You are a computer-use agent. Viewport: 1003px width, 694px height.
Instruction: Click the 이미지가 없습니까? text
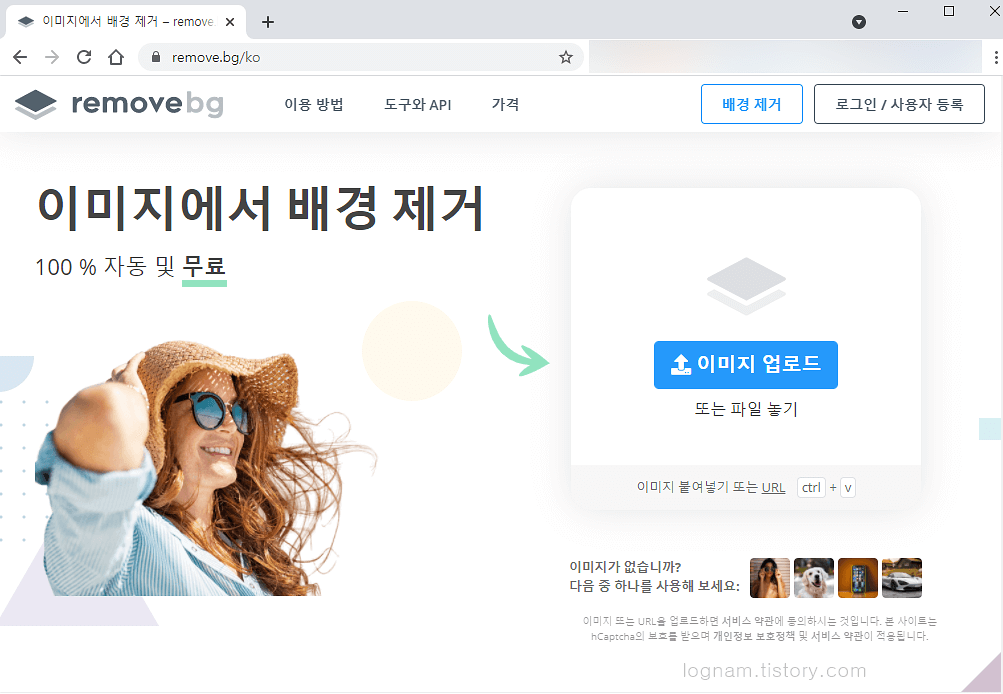coord(625,567)
